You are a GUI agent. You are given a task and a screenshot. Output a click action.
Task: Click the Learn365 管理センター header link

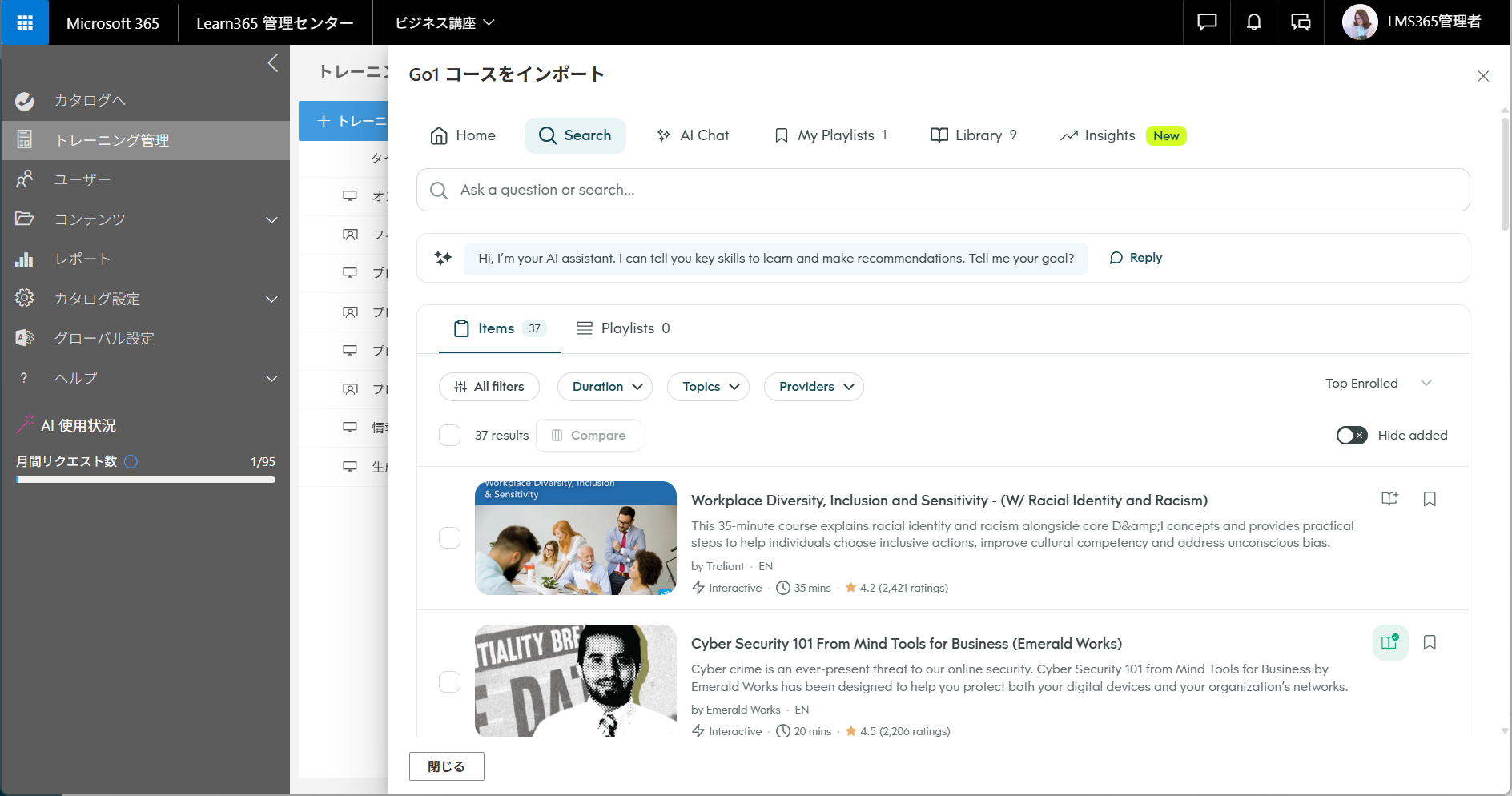pos(275,22)
